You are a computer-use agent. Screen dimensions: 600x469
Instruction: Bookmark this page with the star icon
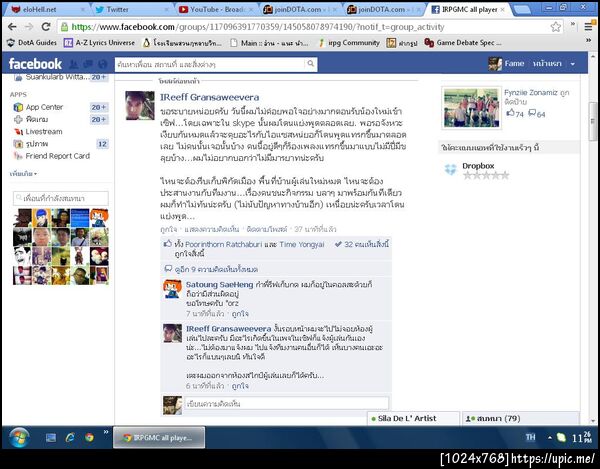coord(555,27)
